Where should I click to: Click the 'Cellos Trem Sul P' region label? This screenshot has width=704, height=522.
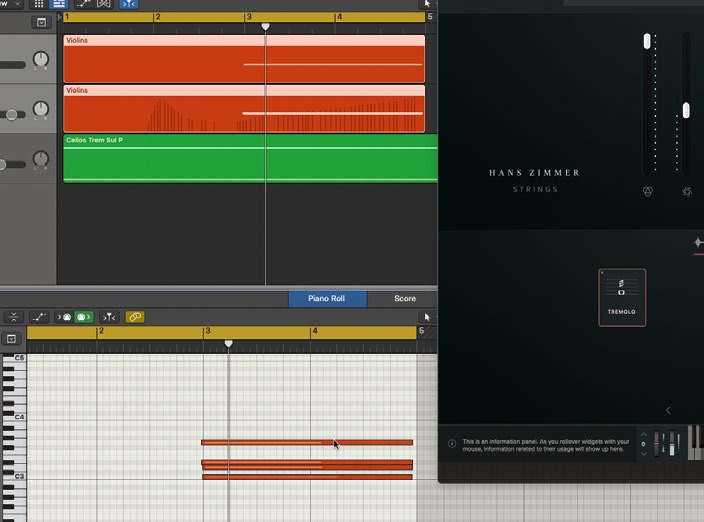(x=94, y=140)
